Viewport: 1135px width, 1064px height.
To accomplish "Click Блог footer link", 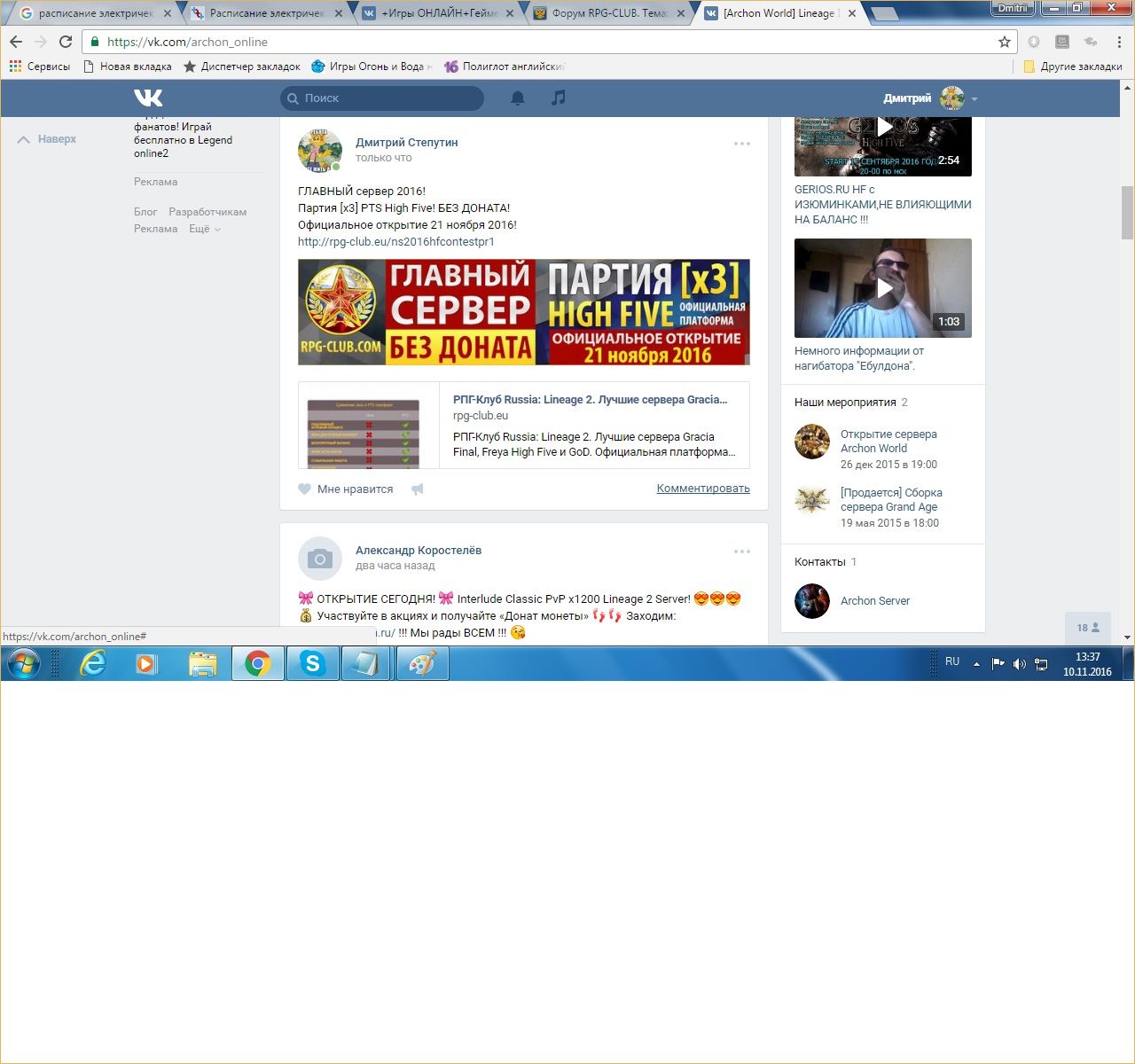I will click(145, 212).
